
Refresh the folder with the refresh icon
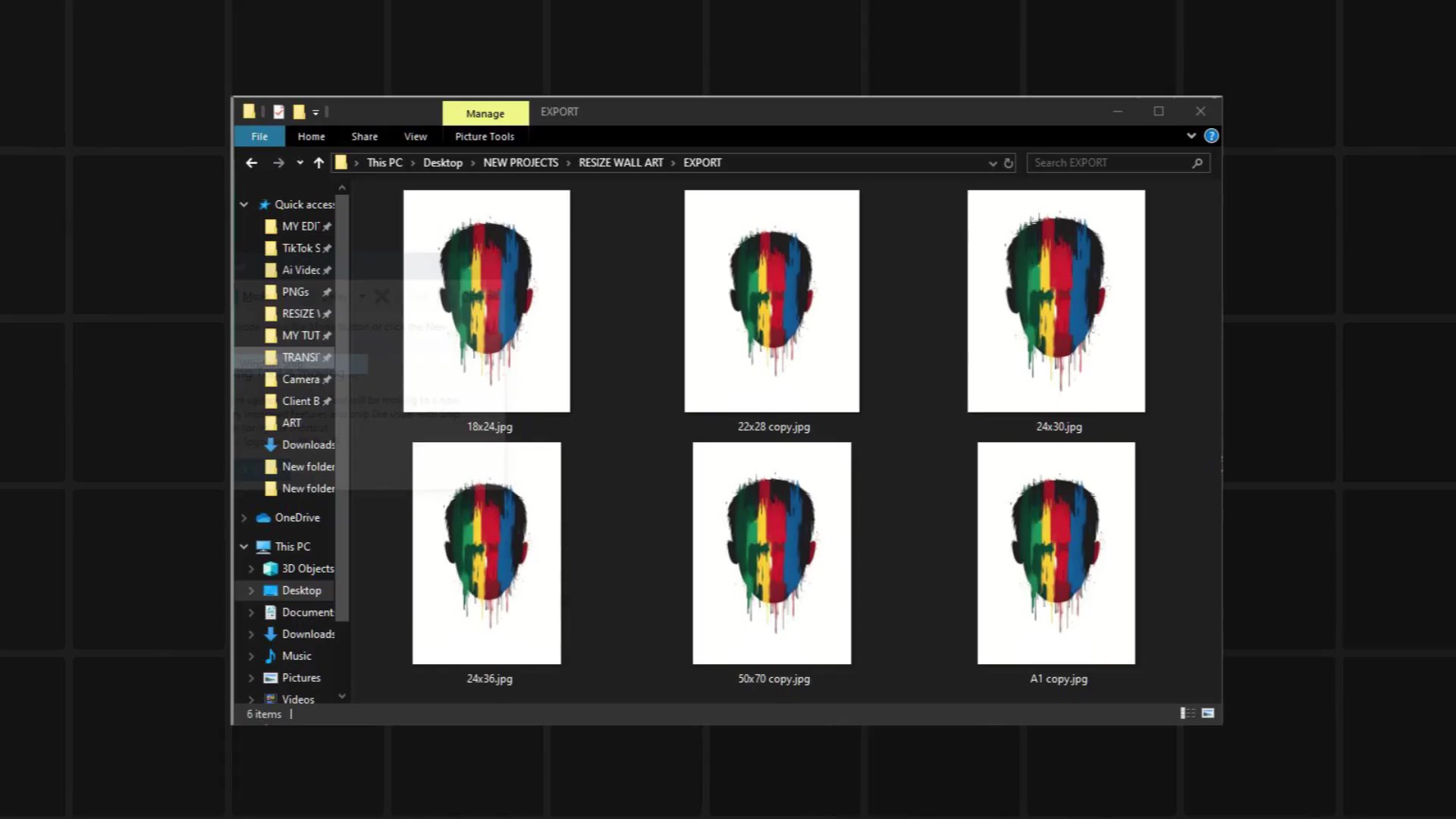tap(1009, 162)
